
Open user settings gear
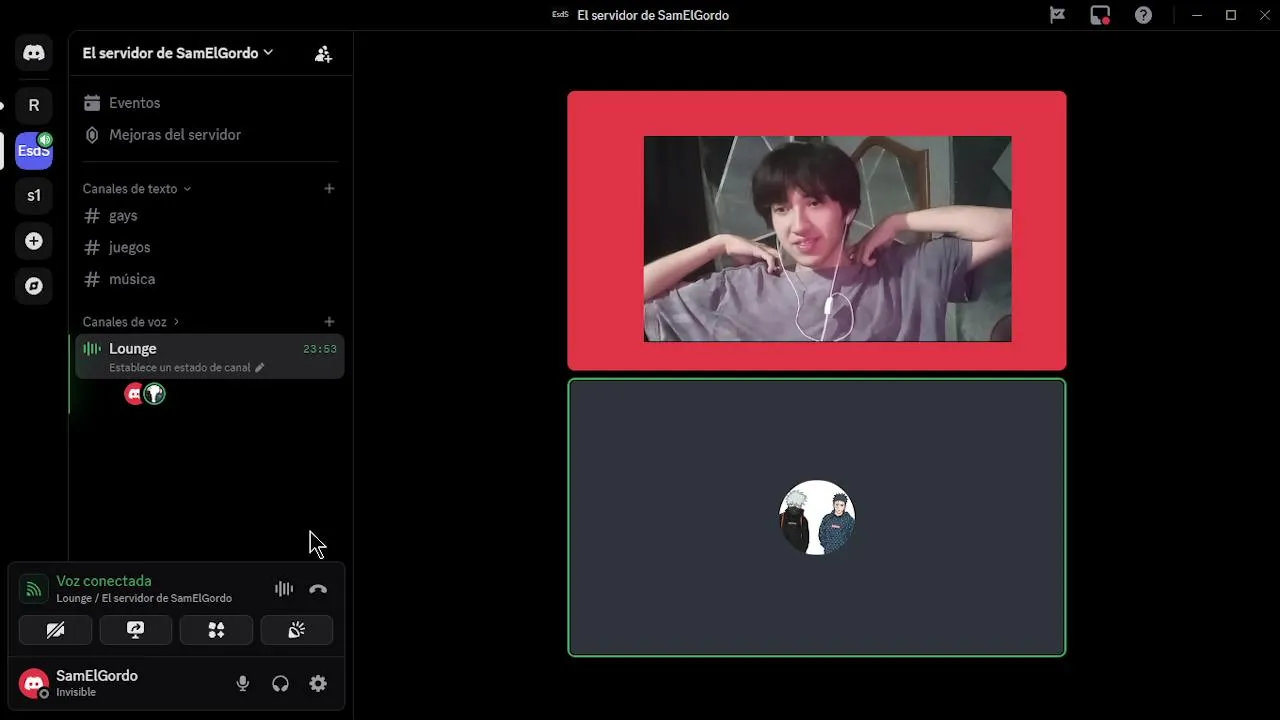pos(318,684)
